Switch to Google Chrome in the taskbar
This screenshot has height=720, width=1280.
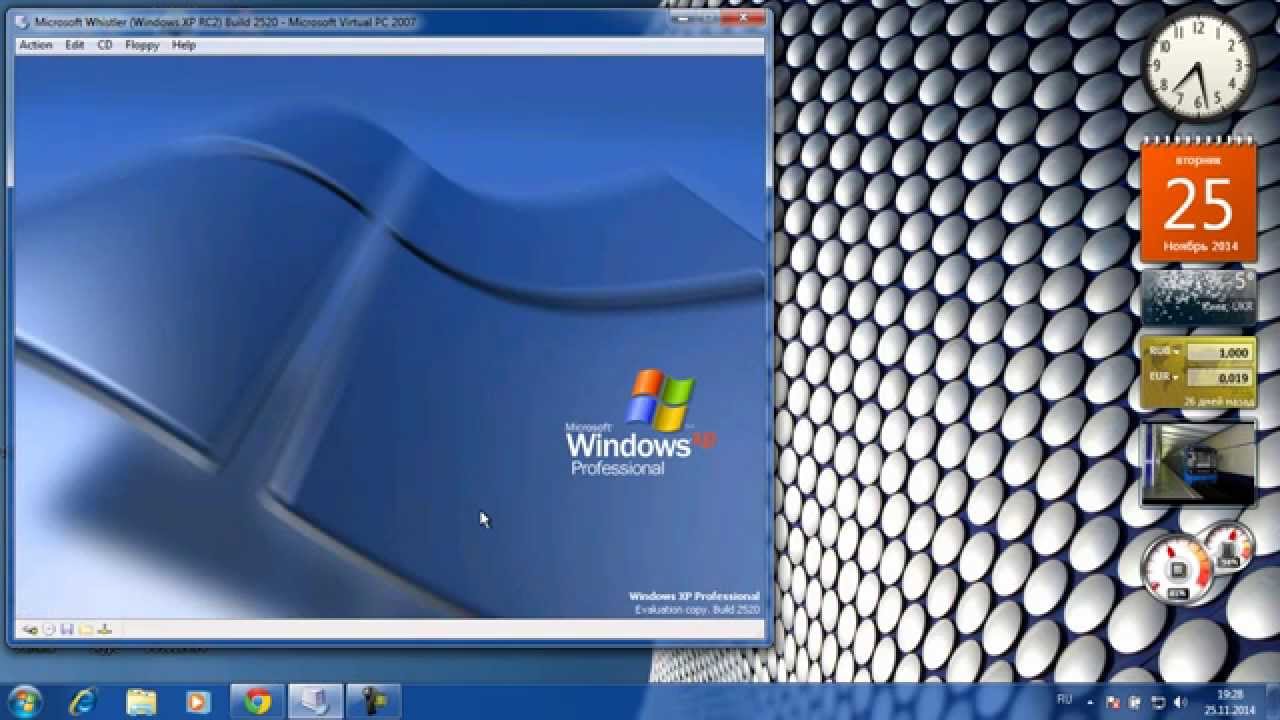coord(258,702)
